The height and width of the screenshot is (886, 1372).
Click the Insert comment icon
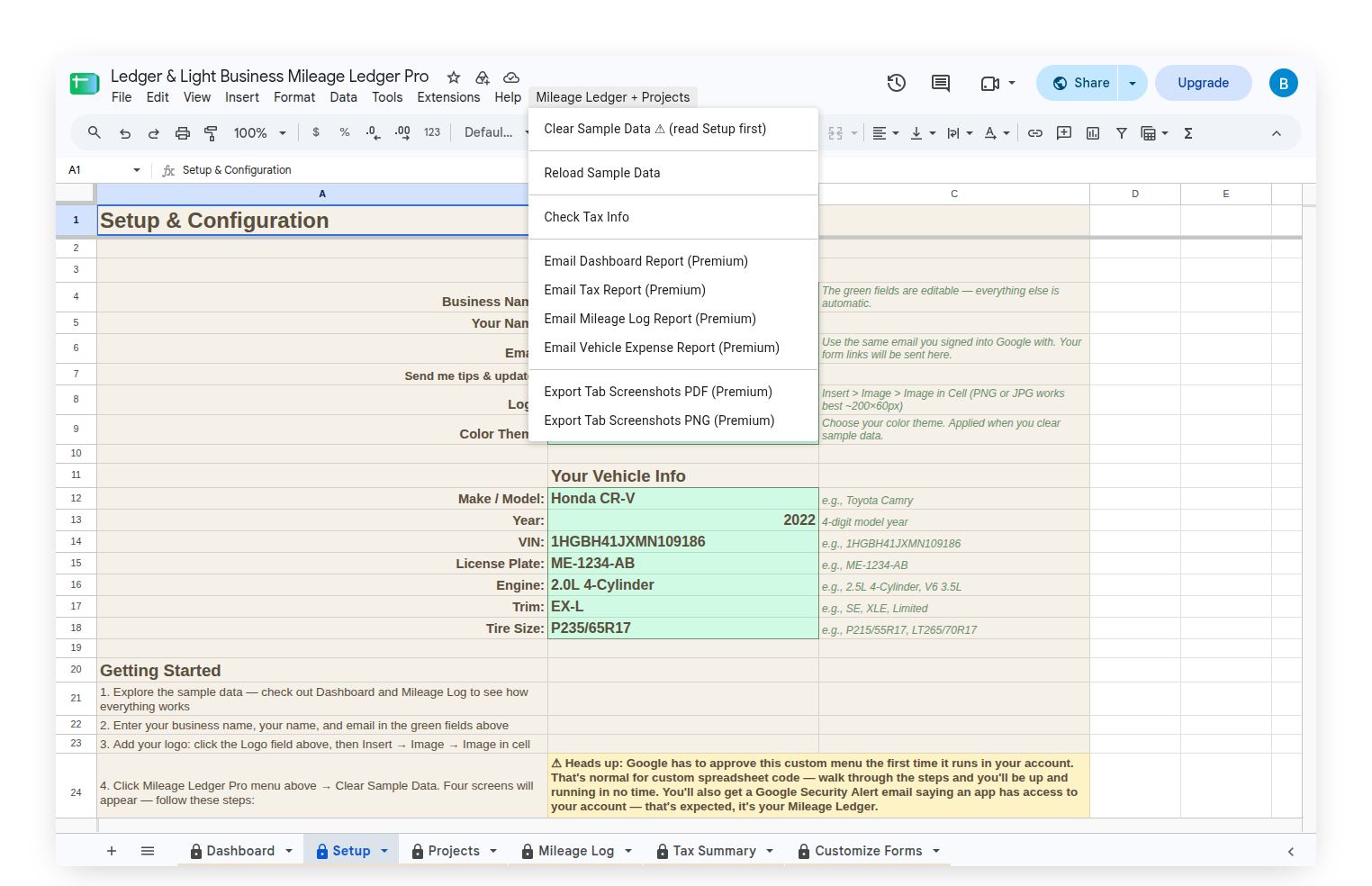[1064, 133]
